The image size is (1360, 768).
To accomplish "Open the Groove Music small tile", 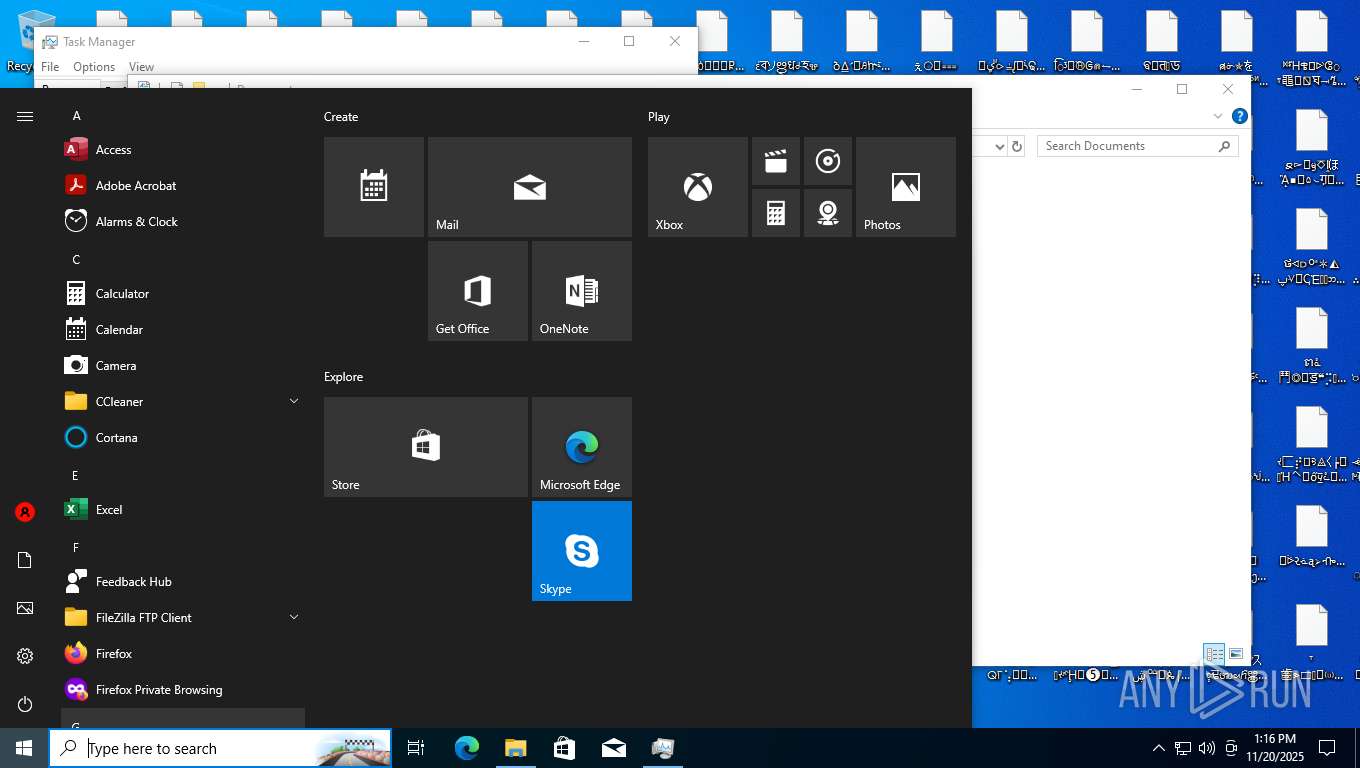I will pyautogui.click(x=828, y=161).
